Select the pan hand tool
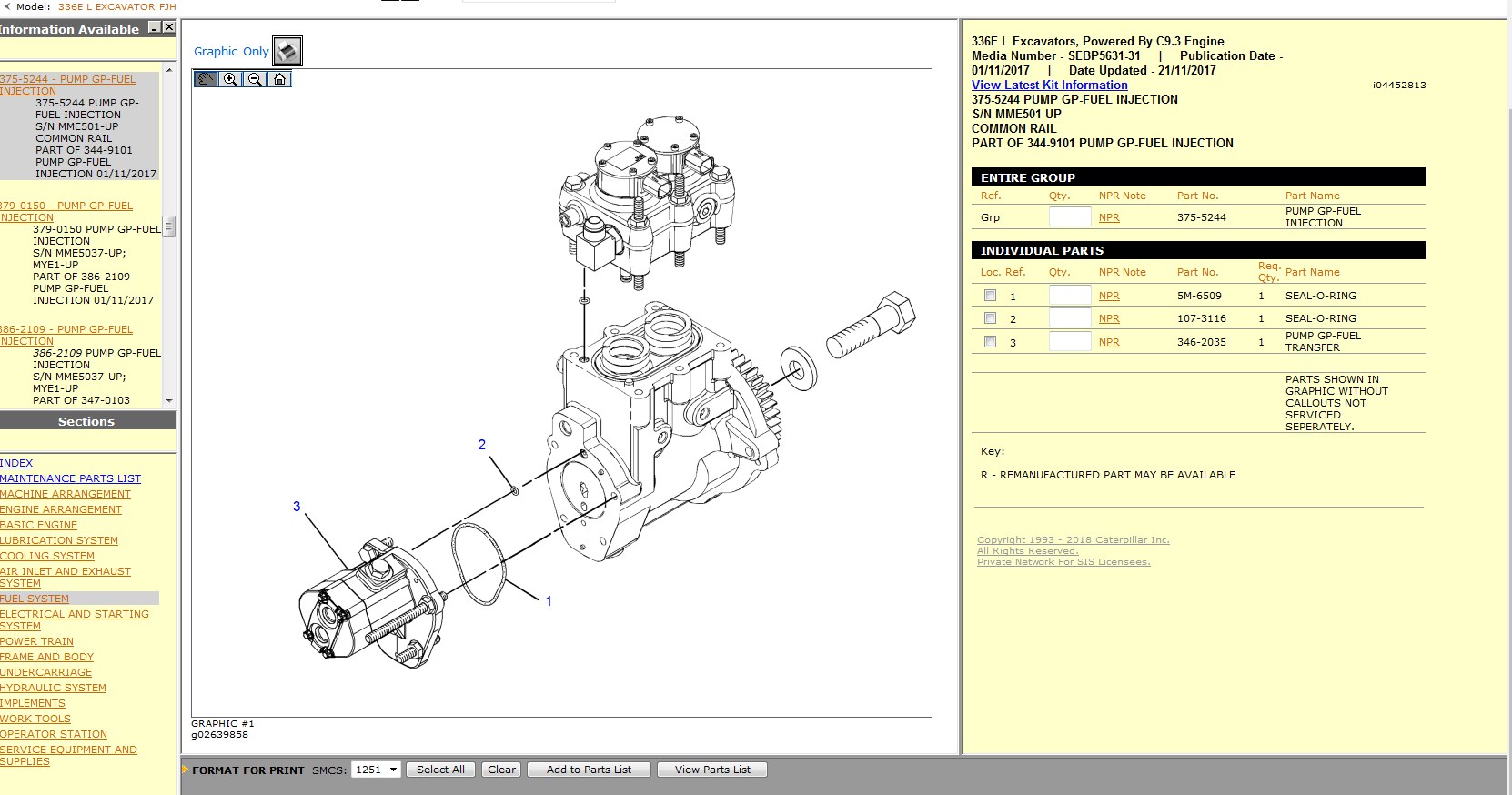The image size is (1512, 795). click(207, 79)
